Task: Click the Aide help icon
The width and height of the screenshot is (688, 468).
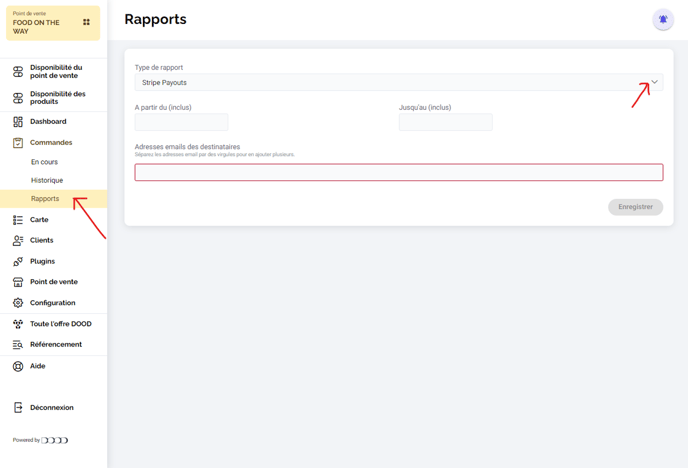Action: point(18,366)
